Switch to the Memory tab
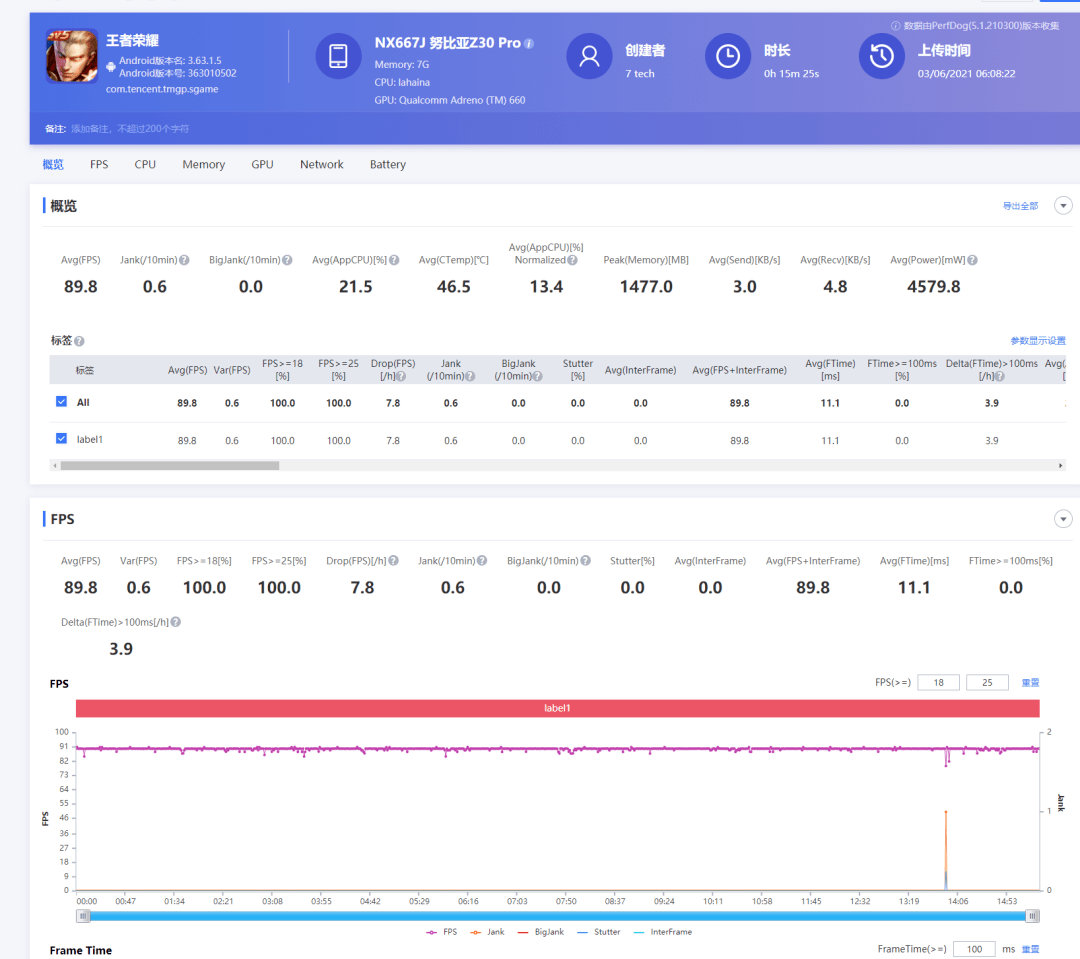This screenshot has width=1080, height=959. [x=203, y=165]
